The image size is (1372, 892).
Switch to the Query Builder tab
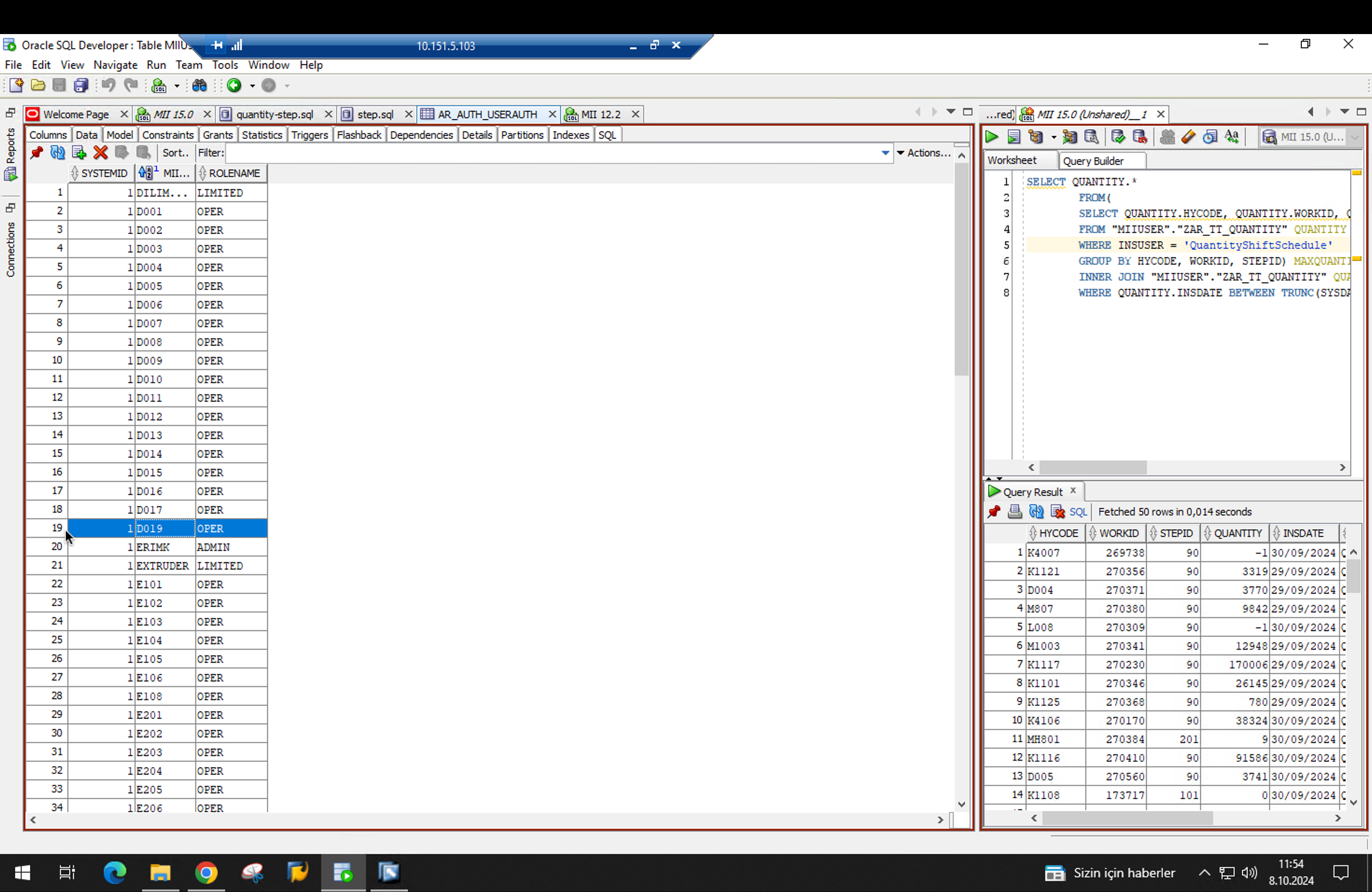tap(1093, 161)
